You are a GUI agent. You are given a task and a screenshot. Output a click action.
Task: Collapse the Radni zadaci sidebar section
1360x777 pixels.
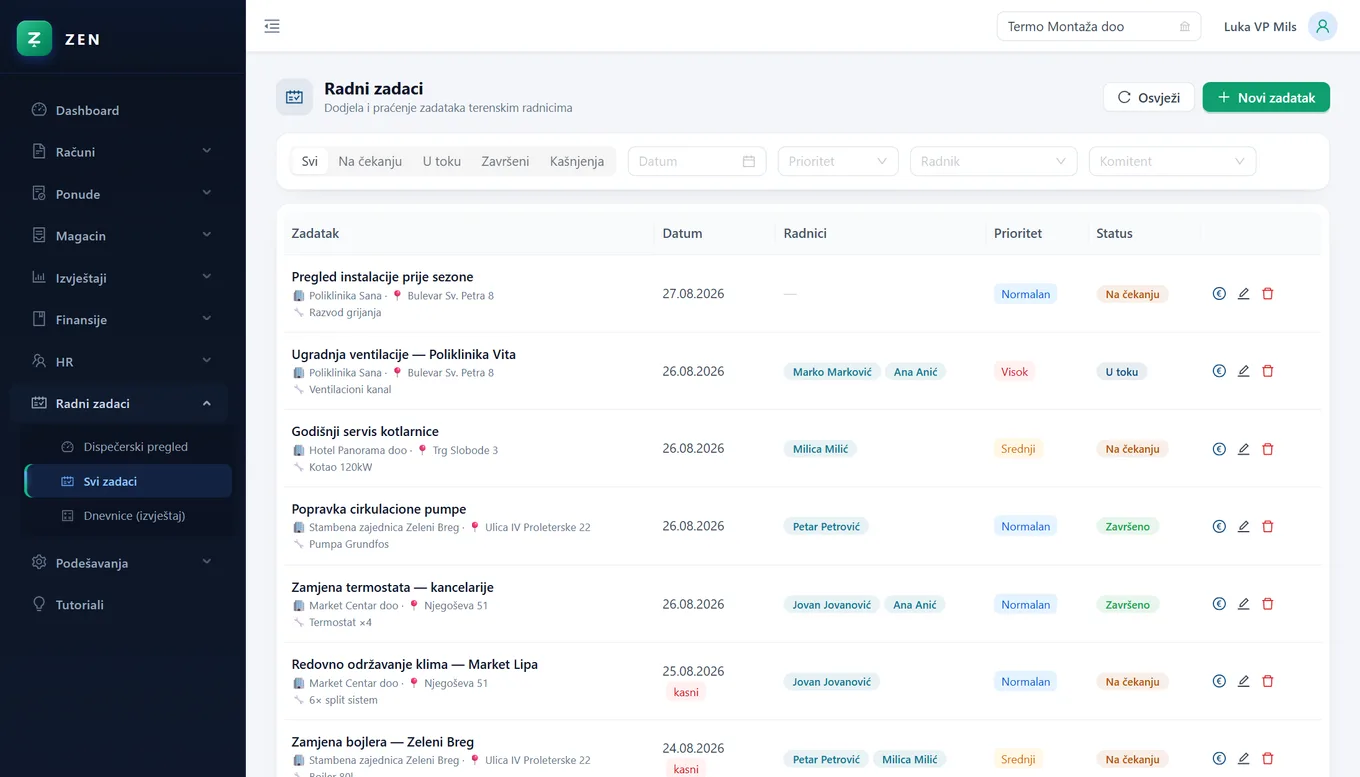click(x=122, y=404)
